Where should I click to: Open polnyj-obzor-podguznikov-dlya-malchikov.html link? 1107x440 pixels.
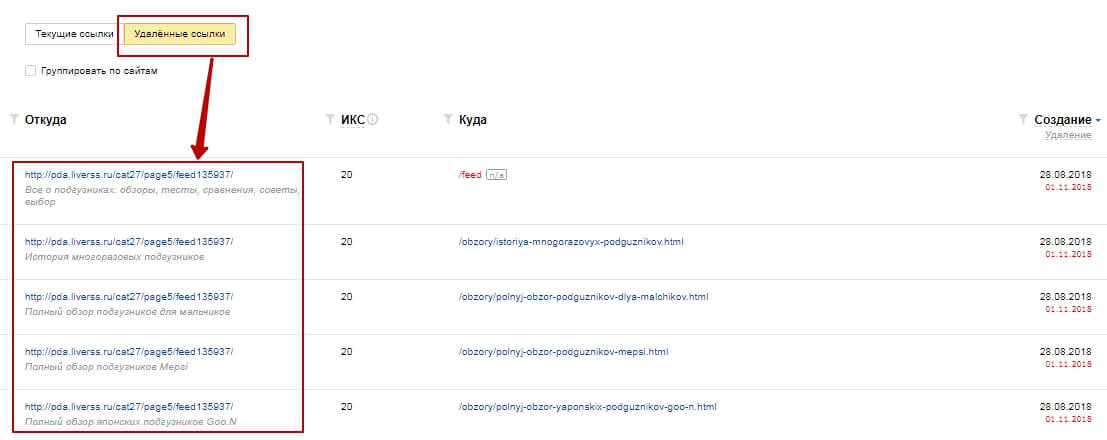(583, 297)
